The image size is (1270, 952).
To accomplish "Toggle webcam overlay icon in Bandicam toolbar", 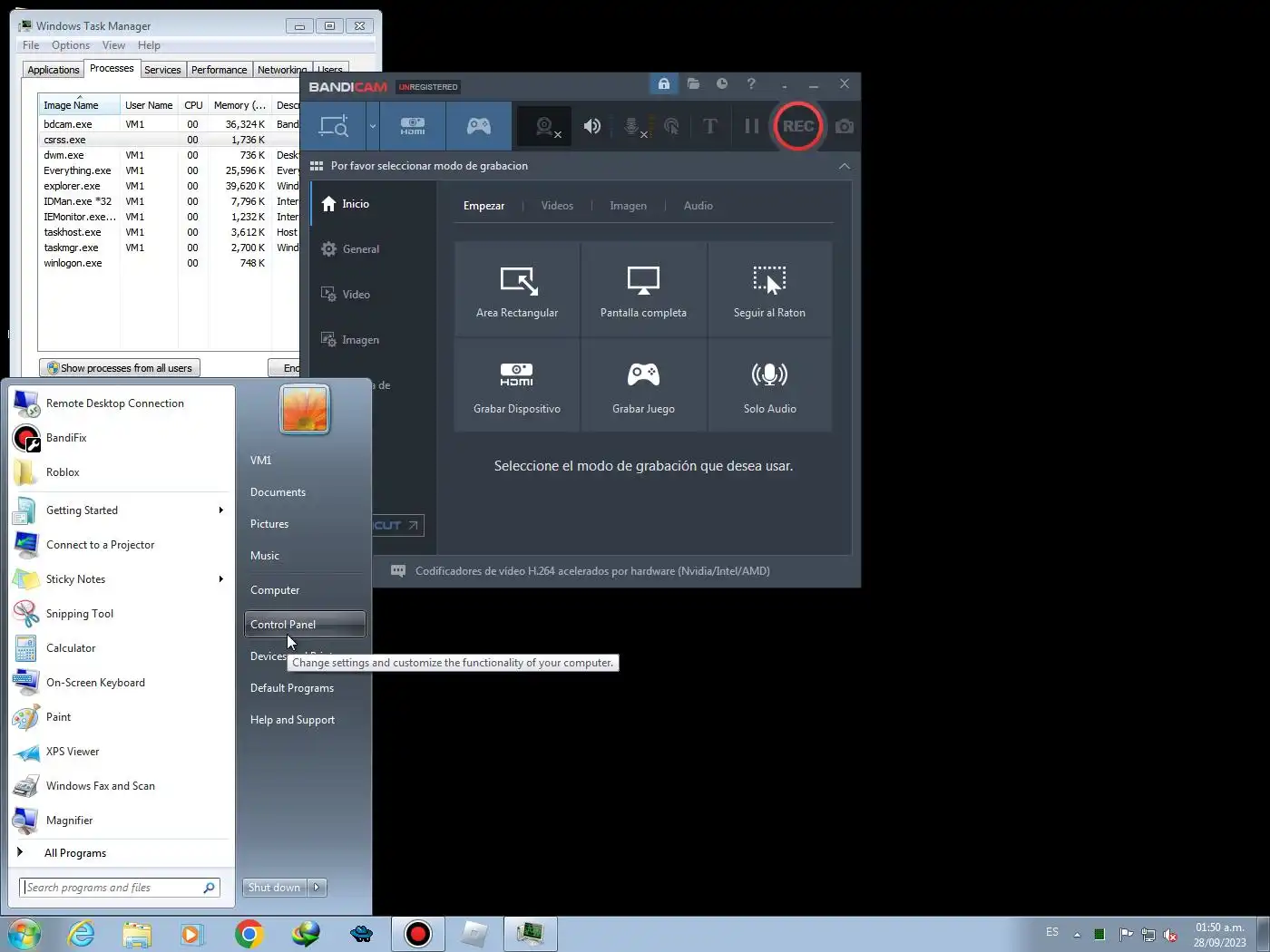I will click(546, 127).
